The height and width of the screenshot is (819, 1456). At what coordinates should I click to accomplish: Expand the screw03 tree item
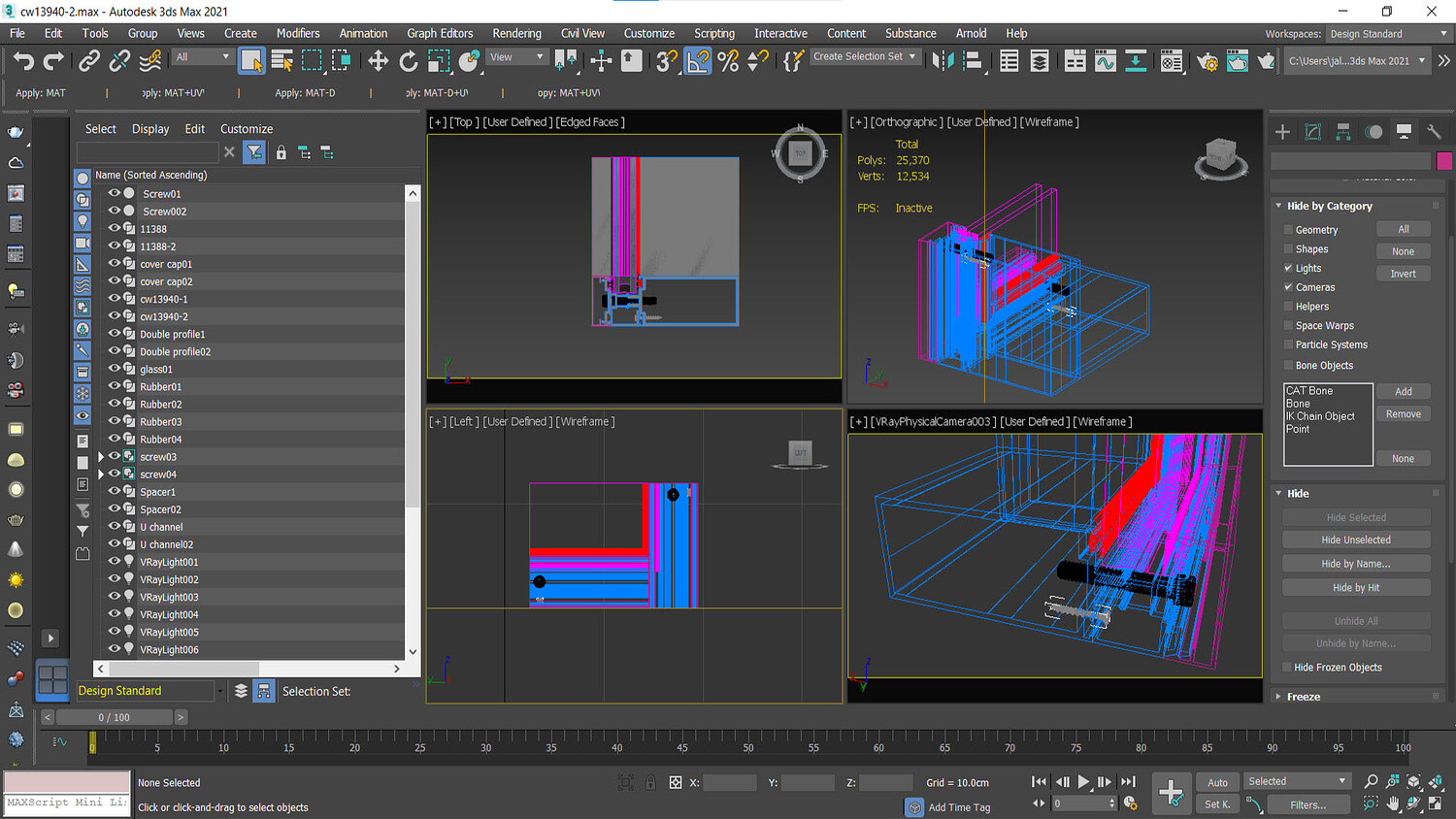pyautogui.click(x=101, y=457)
